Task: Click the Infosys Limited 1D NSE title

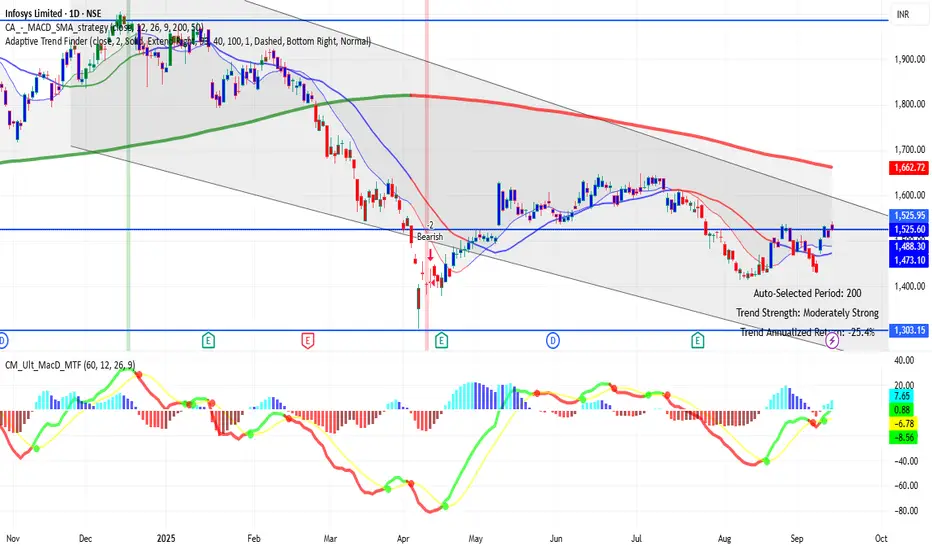Action: (x=53, y=13)
